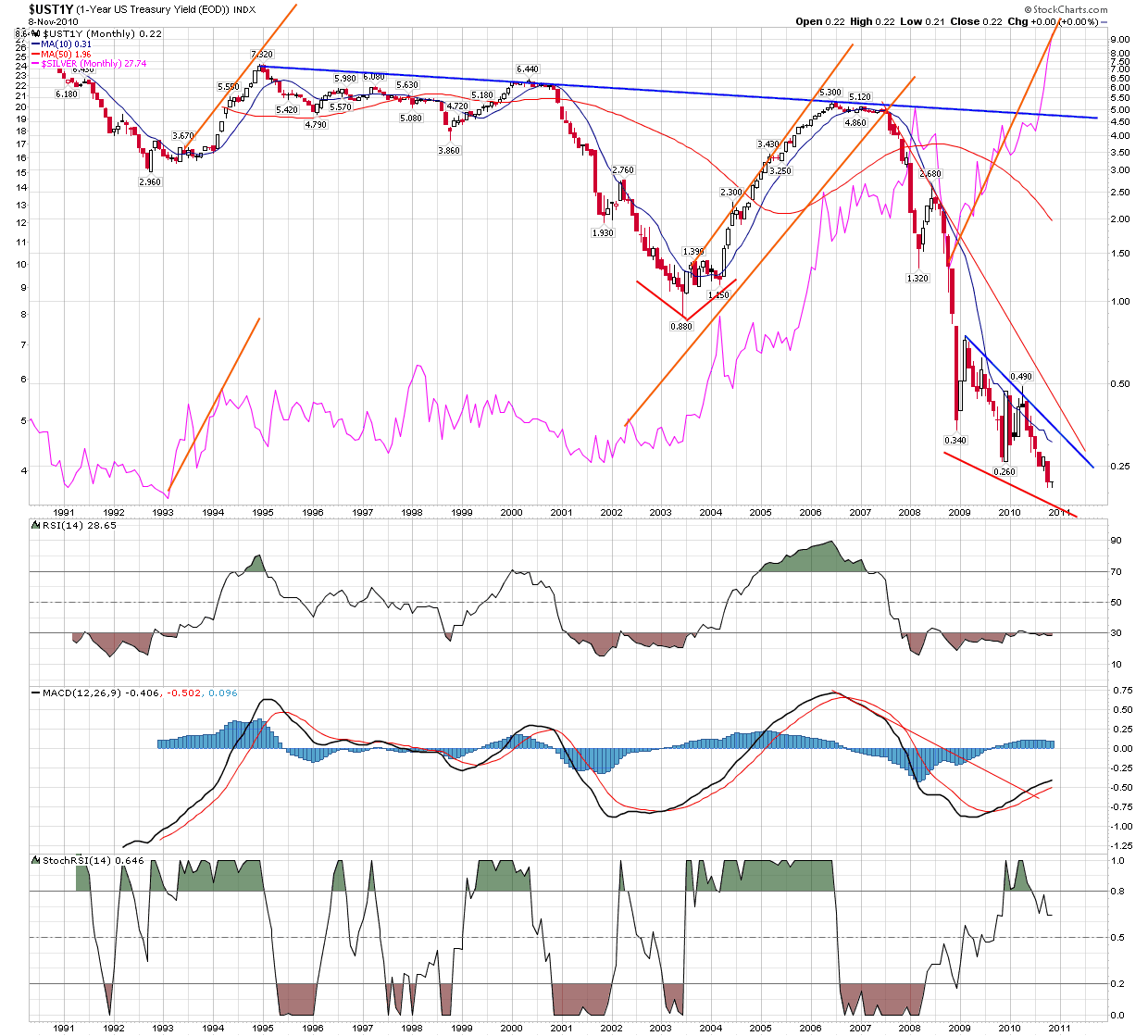Click the 3.670 price annotation

(x=183, y=136)
